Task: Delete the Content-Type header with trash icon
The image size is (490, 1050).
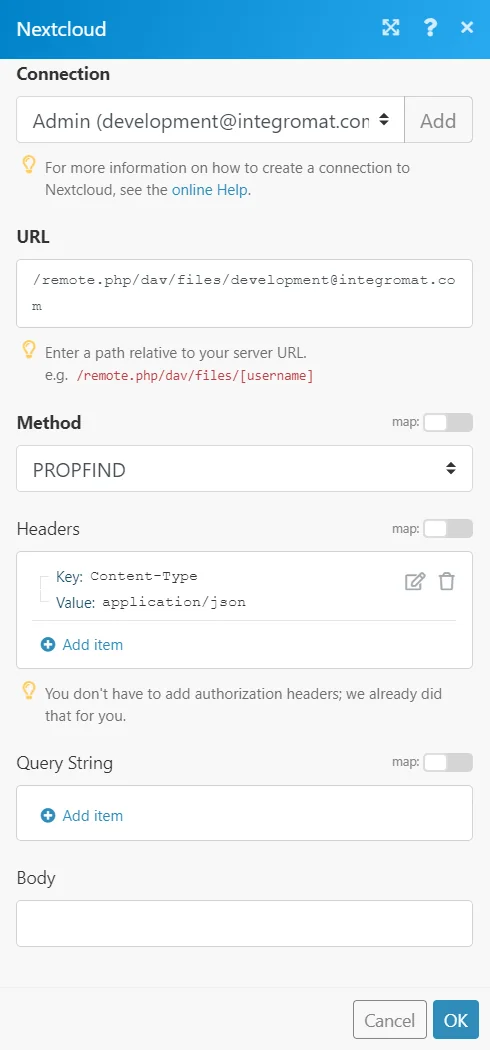Action: [447, 581]
